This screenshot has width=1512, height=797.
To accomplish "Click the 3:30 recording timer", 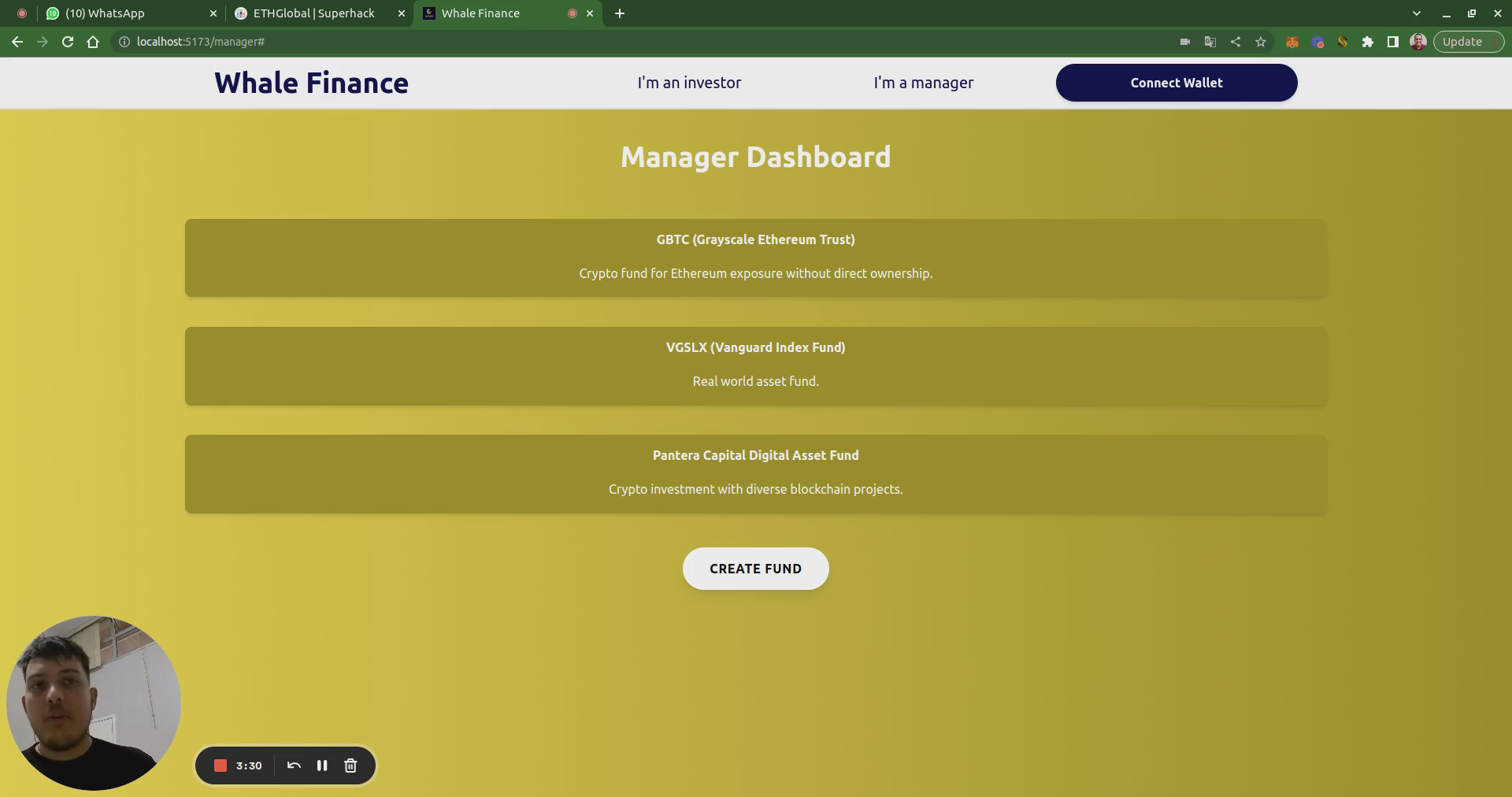I will [249, 765].
